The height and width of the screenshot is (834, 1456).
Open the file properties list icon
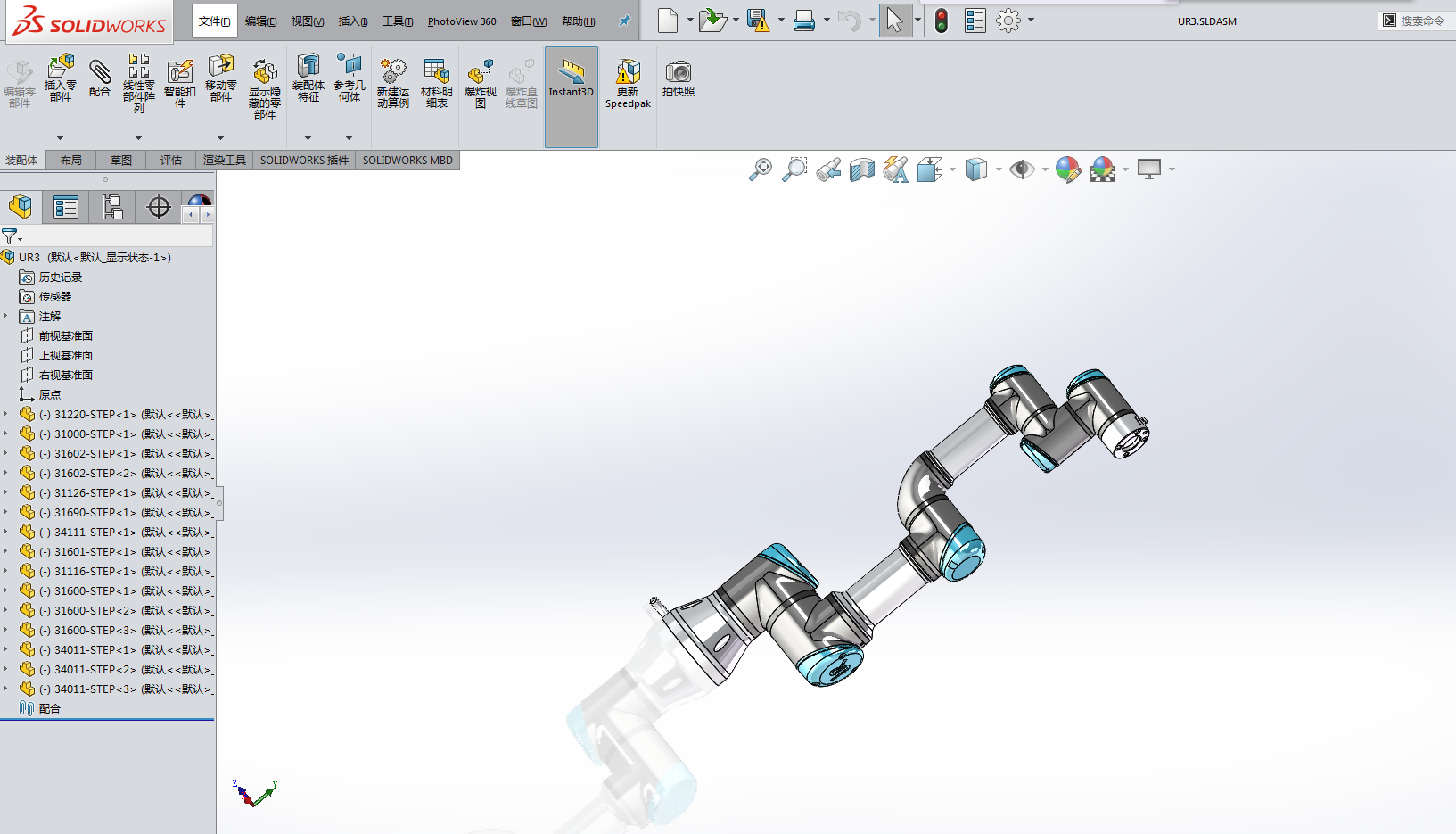(975, 21)
